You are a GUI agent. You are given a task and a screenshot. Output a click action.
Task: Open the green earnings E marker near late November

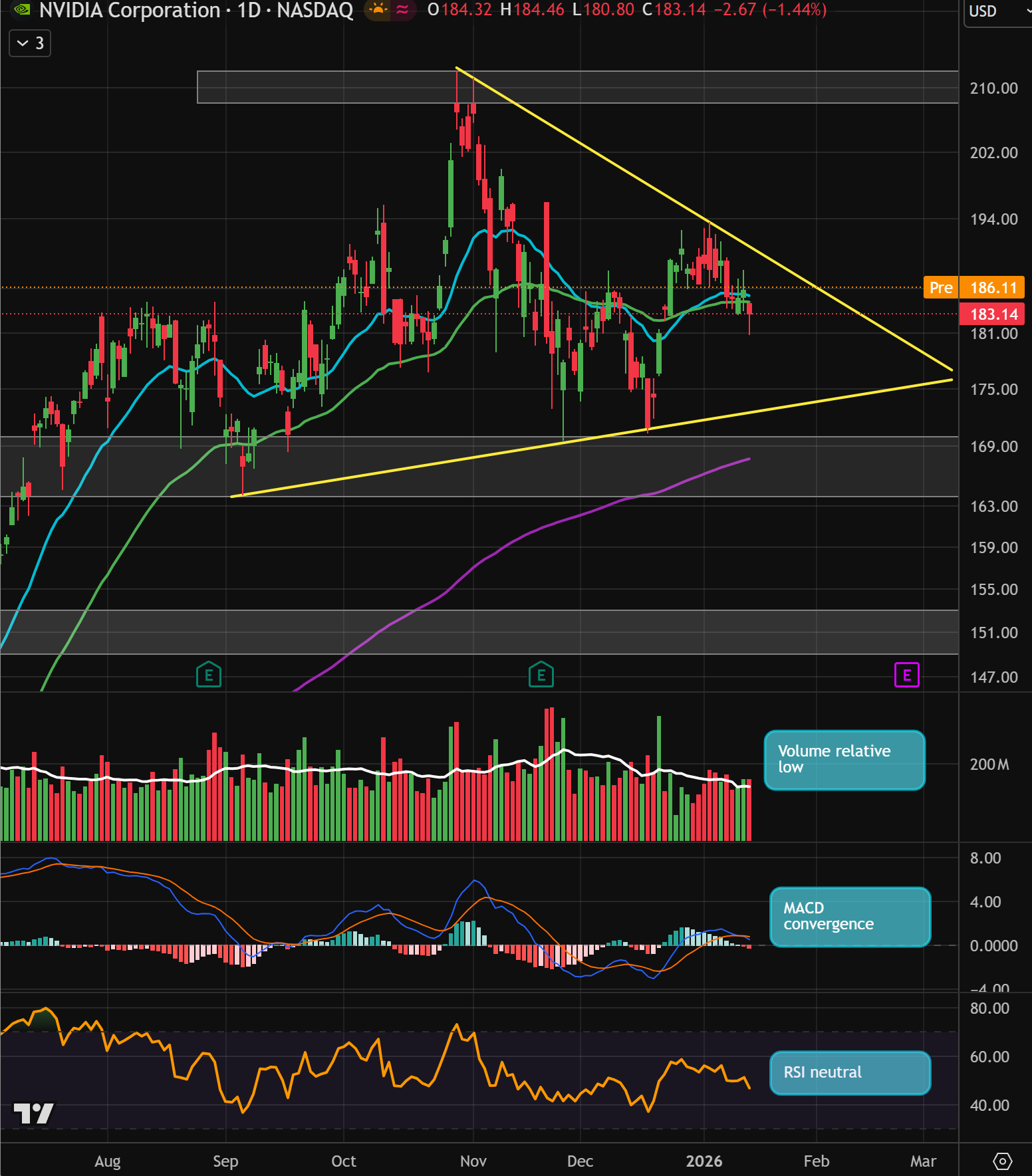(541, 675)
